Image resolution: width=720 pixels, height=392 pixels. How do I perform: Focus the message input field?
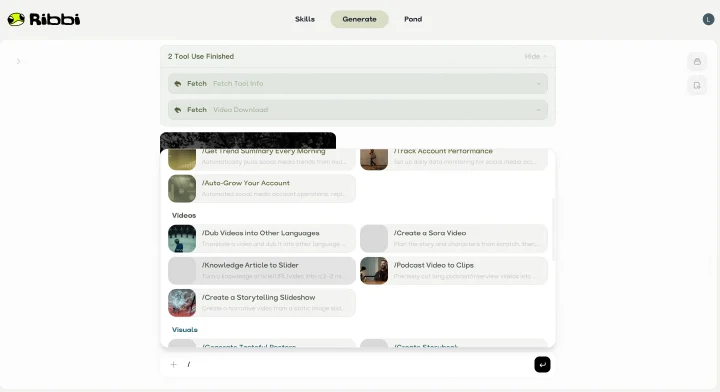[x=358, y=364]
